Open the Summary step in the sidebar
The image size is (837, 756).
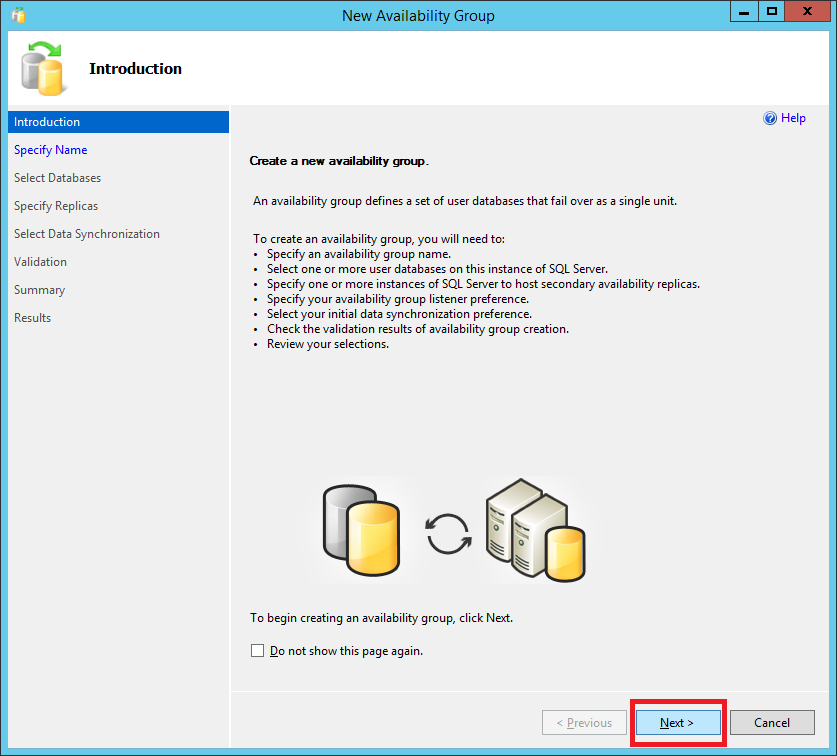pyautogui.click(x=40, y=290)
